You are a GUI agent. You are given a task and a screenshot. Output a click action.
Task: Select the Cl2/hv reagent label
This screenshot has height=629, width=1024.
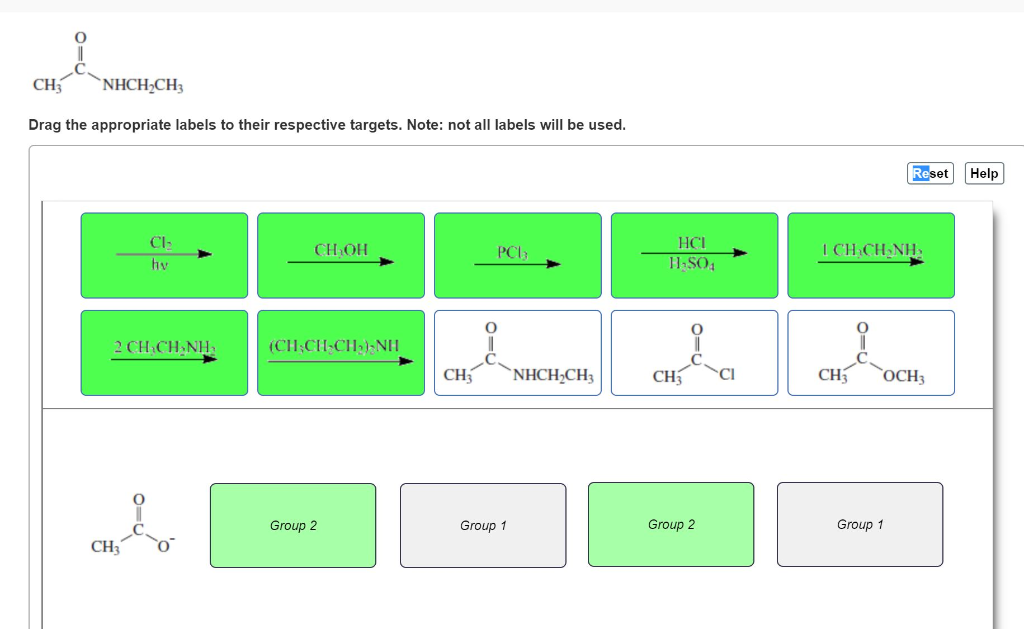click(x=163, y=254)
